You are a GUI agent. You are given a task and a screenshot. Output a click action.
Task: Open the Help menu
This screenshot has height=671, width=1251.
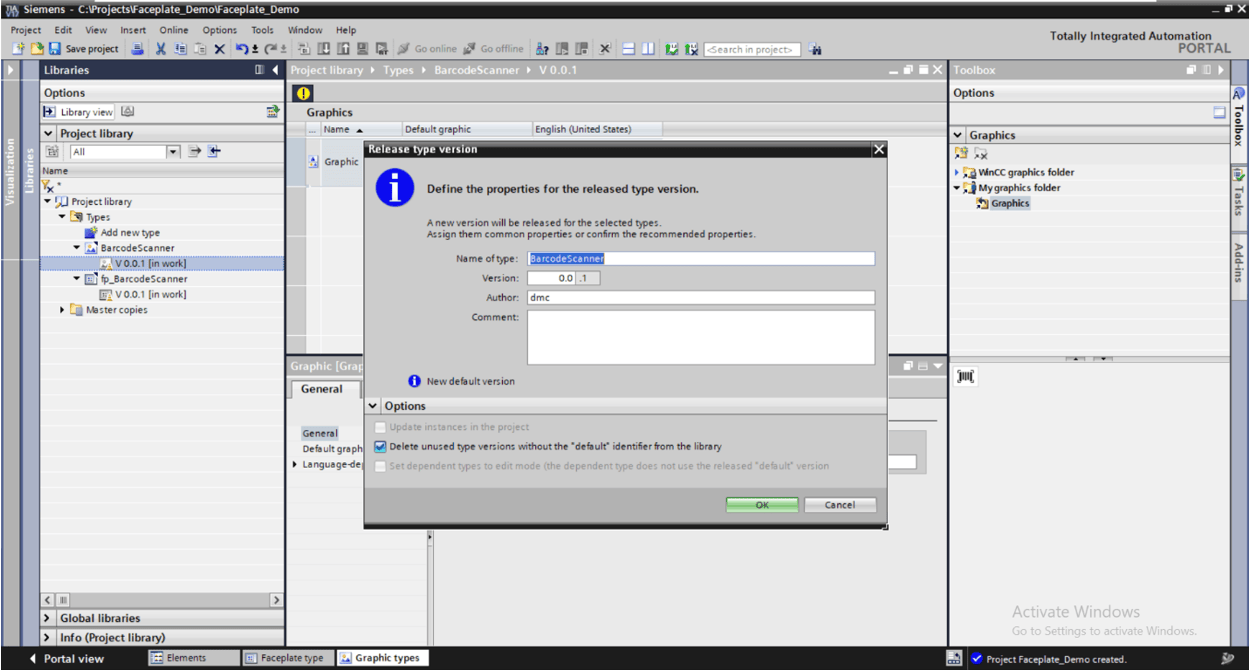point(346,30)
